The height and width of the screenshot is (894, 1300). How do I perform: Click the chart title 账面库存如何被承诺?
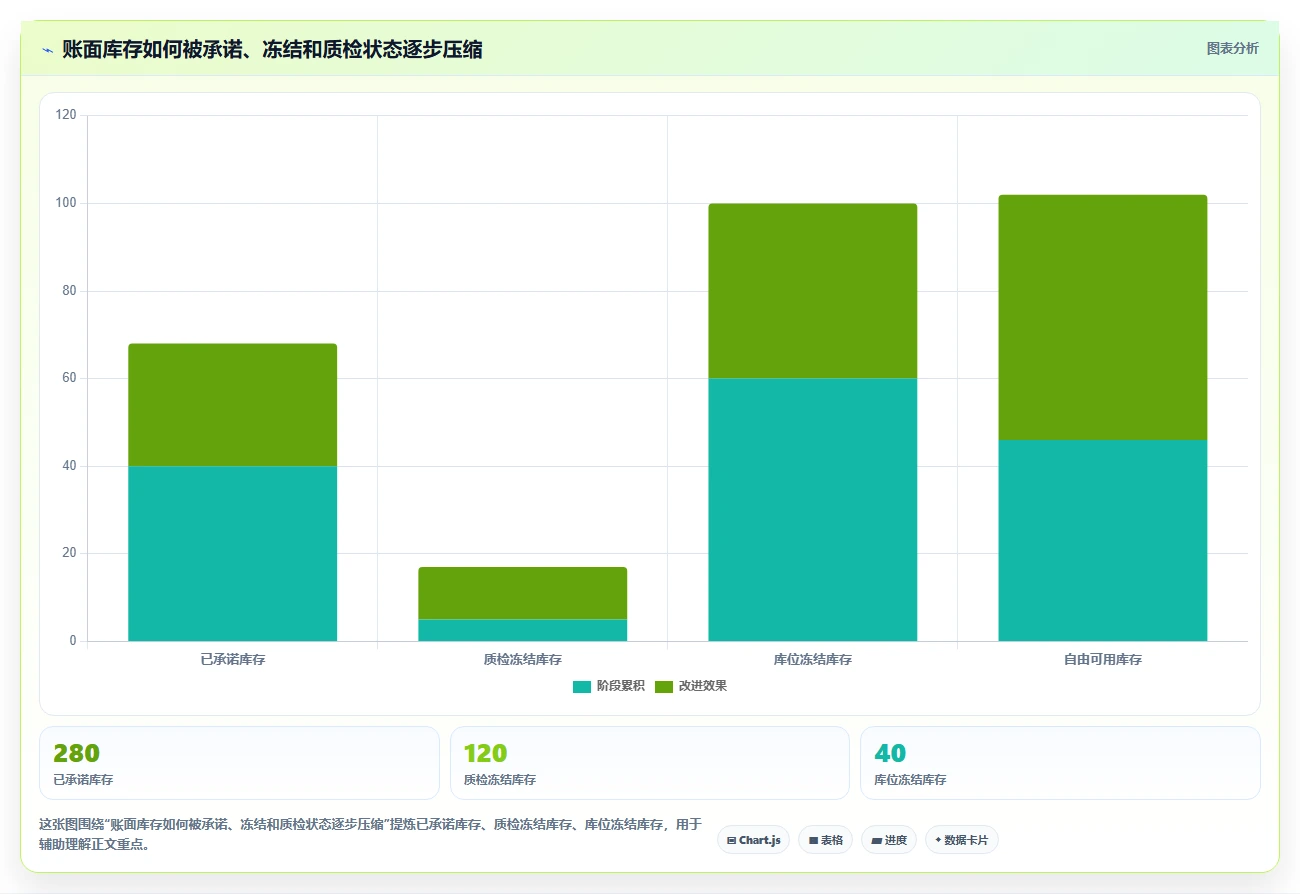click(272, 50)
